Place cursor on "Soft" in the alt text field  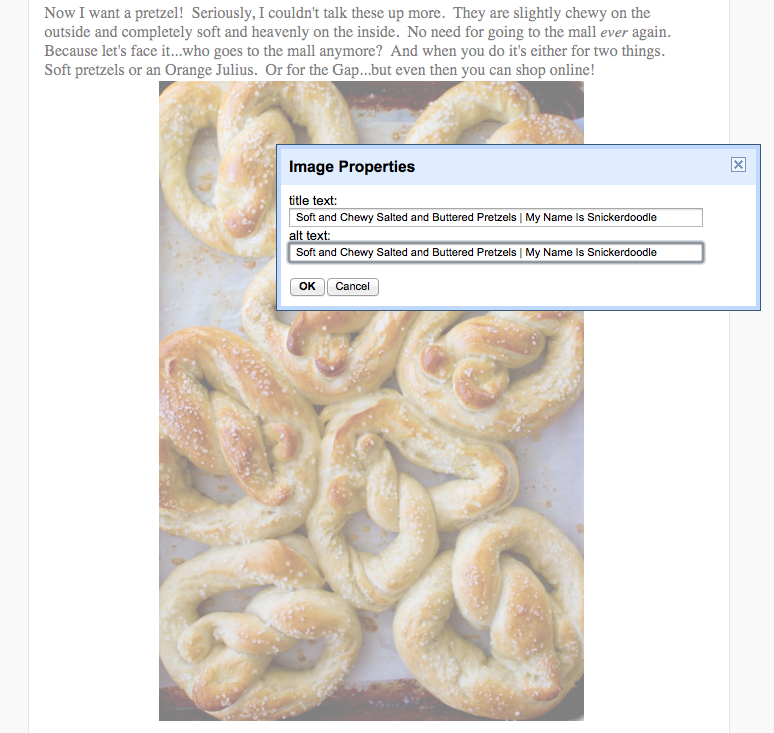(306, 253)
